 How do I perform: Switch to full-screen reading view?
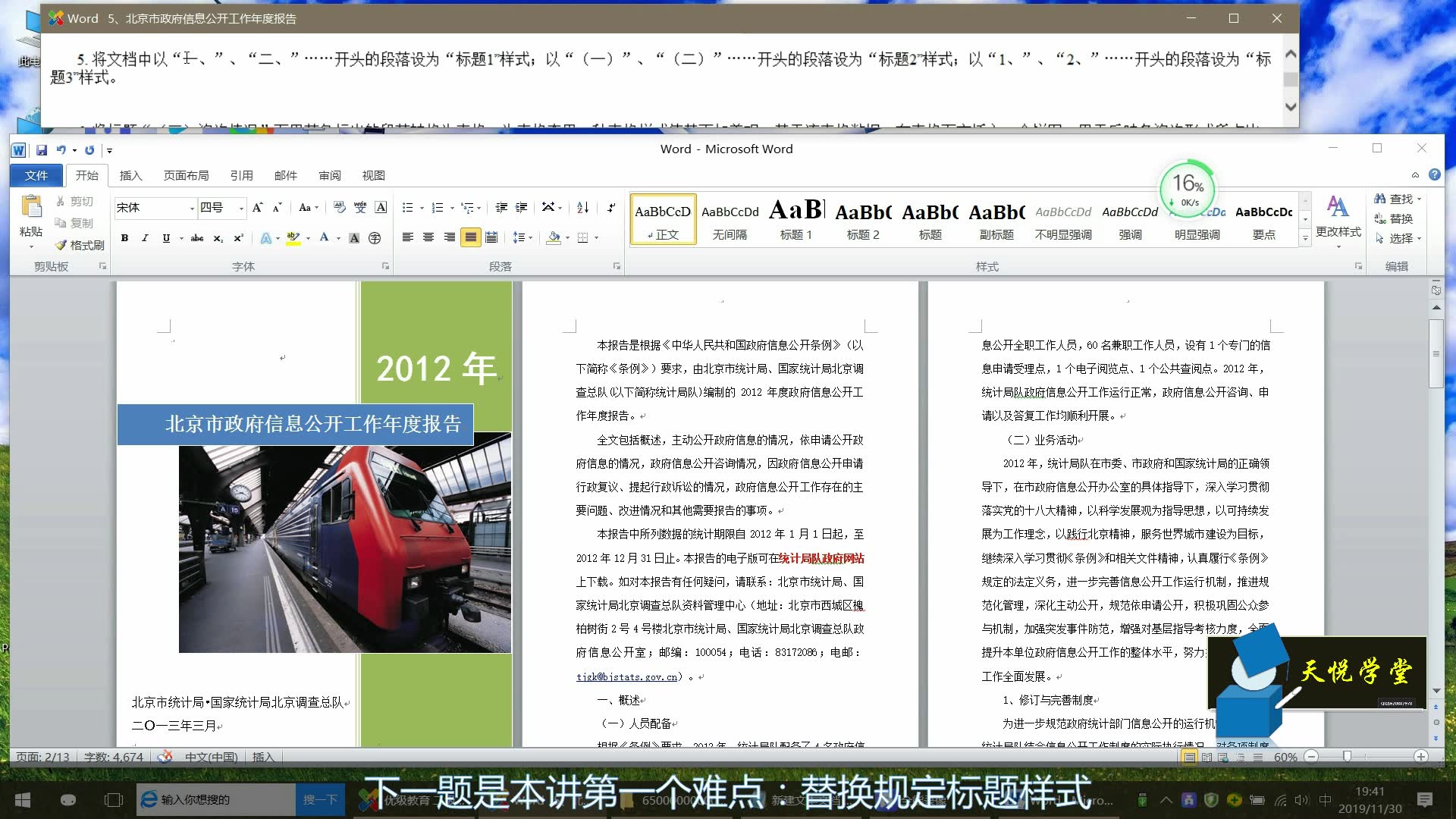pyautogui.click(x=1207, y=757)
